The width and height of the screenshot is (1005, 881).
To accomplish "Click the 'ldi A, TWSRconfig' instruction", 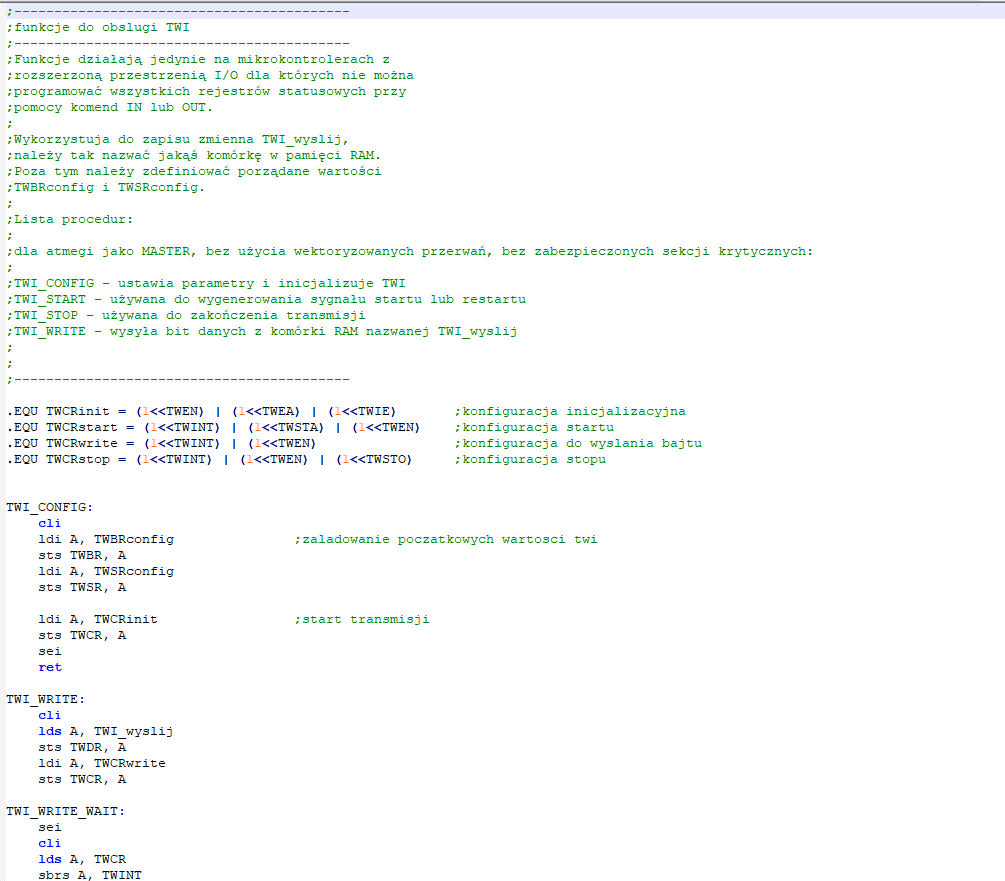I will pos(106,571).
